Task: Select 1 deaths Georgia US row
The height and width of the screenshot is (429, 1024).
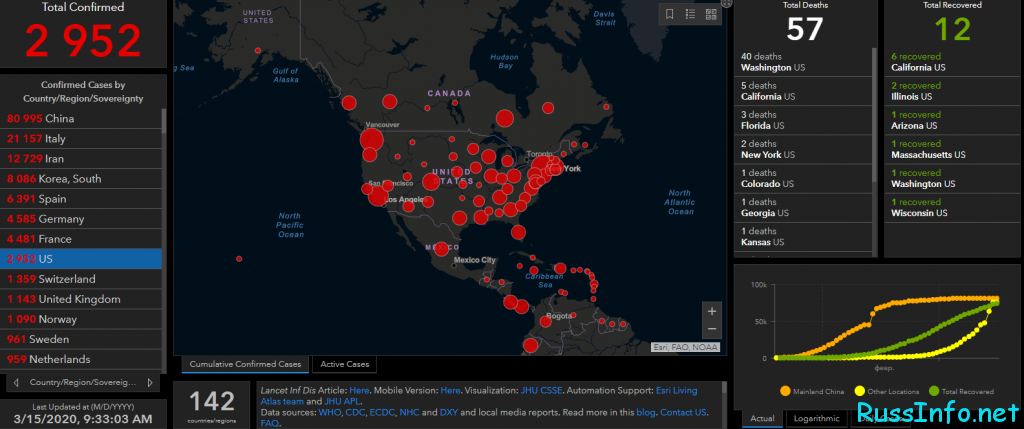Action: [803, 208]
